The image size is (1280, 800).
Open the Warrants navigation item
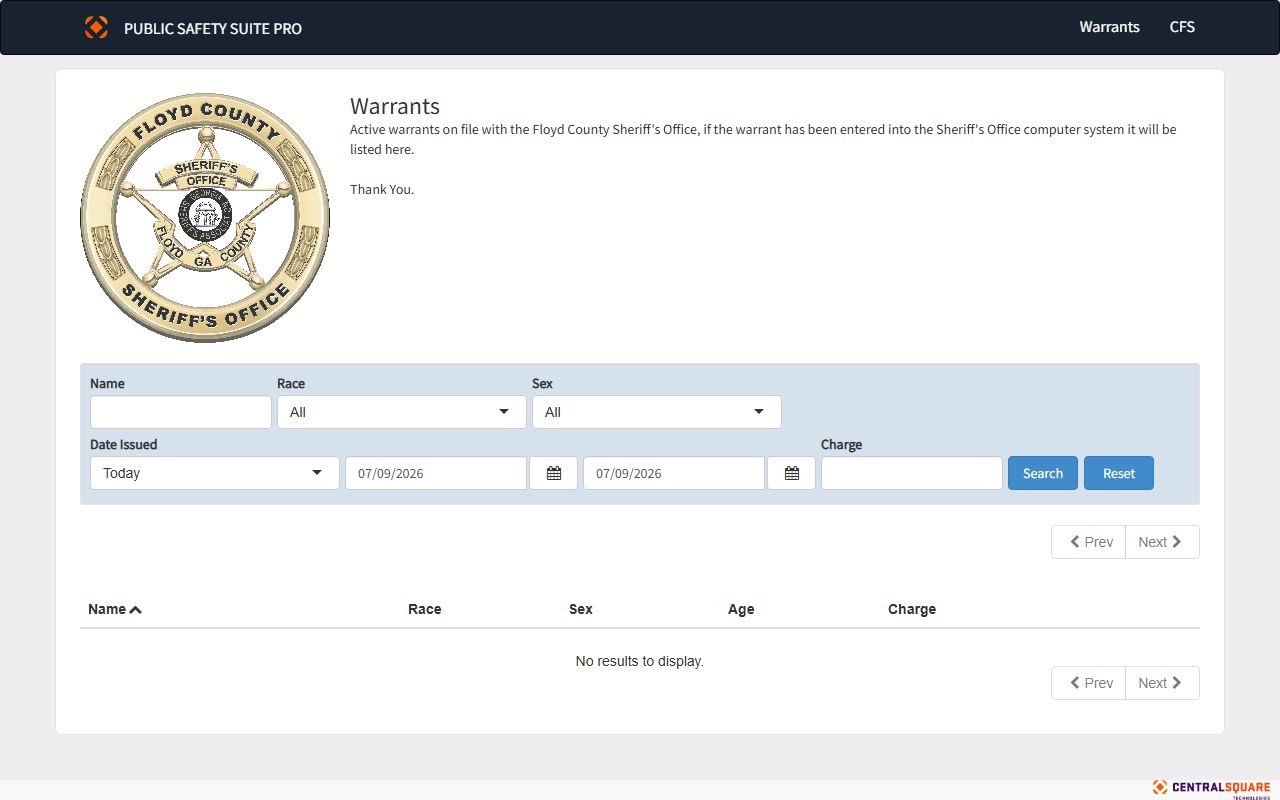(1109, 27)
